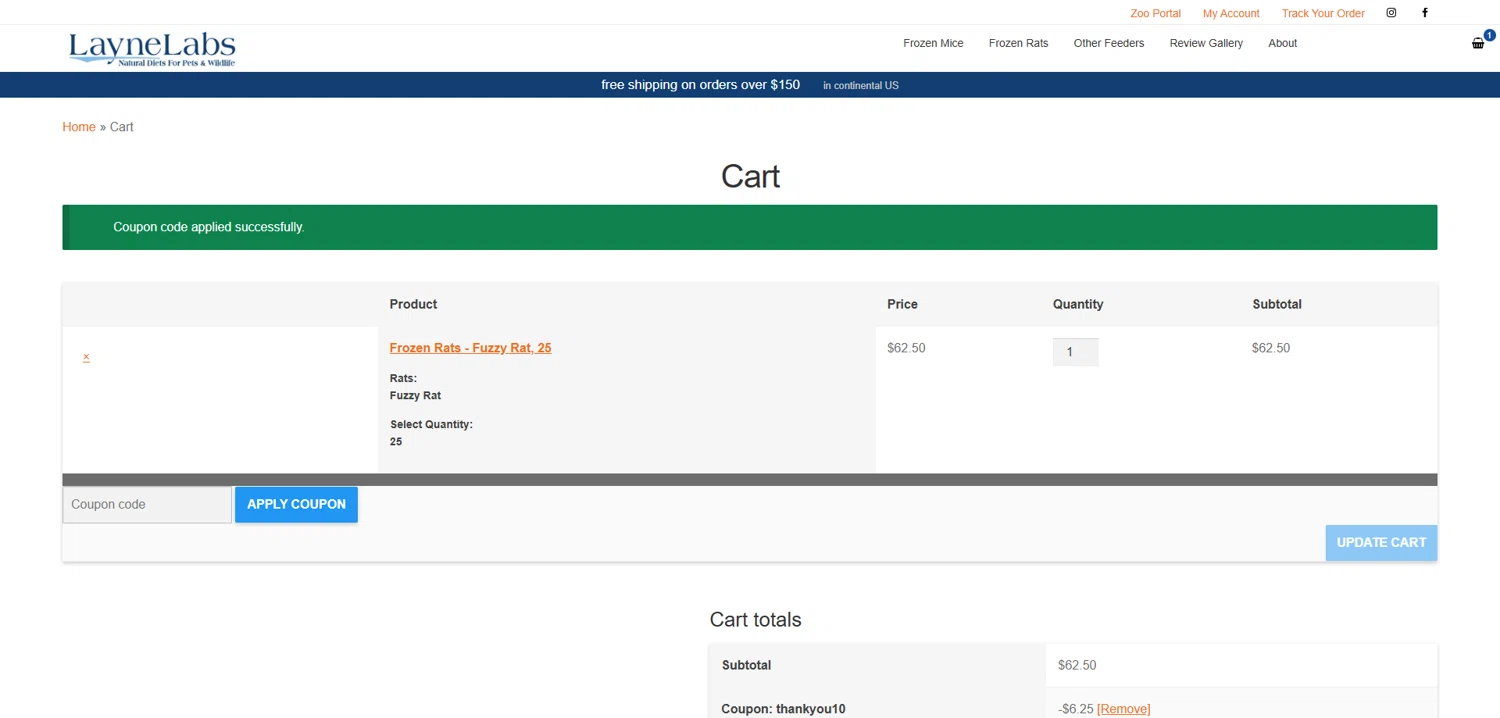Image resolution: width=1500 pixels, height=718 pixels.
Task: Click the 'Coupon code applied successfully.' message
Action: pyautogui.click(x=208, y=227)
